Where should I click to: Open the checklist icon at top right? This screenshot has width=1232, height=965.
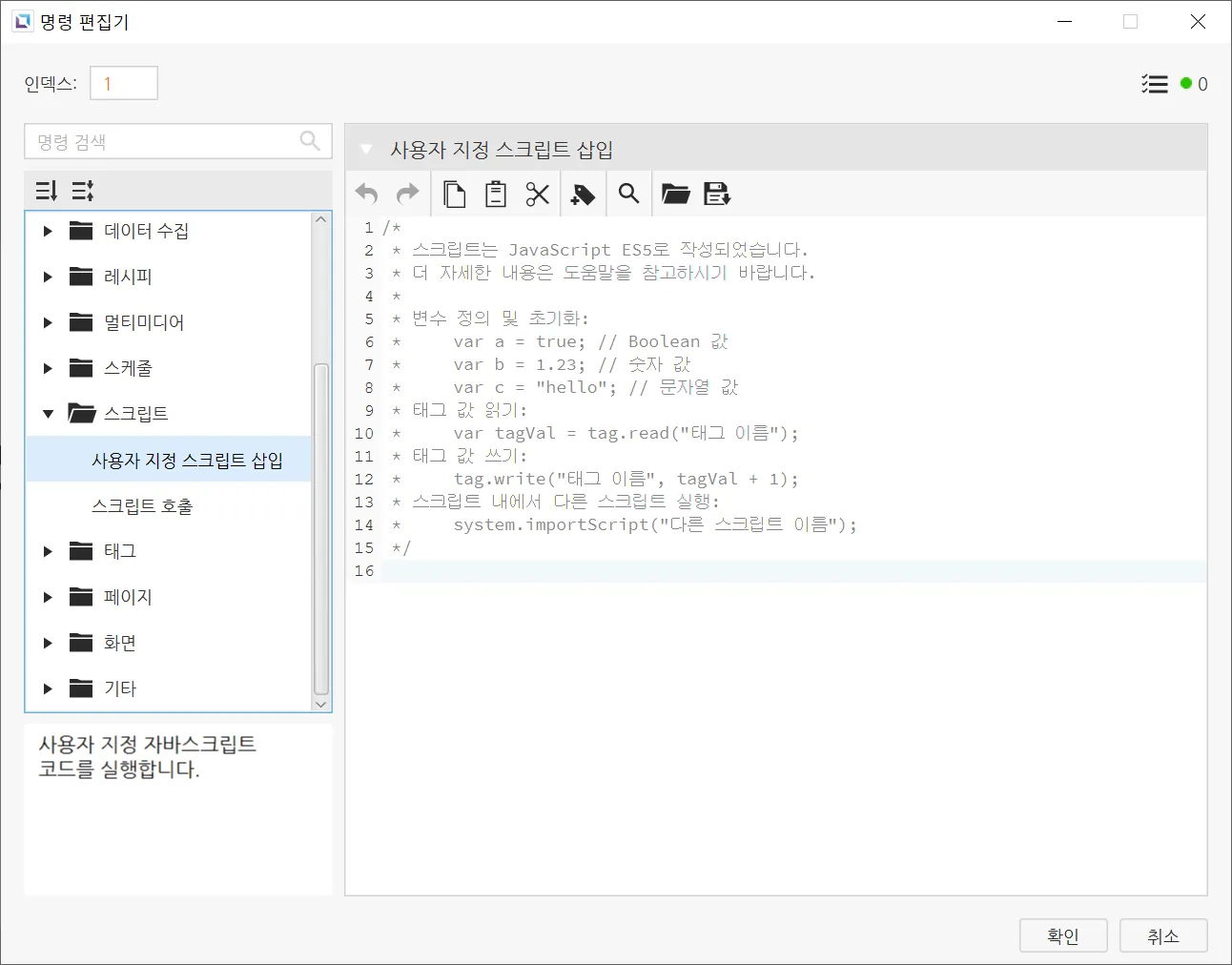(1155, 84)
